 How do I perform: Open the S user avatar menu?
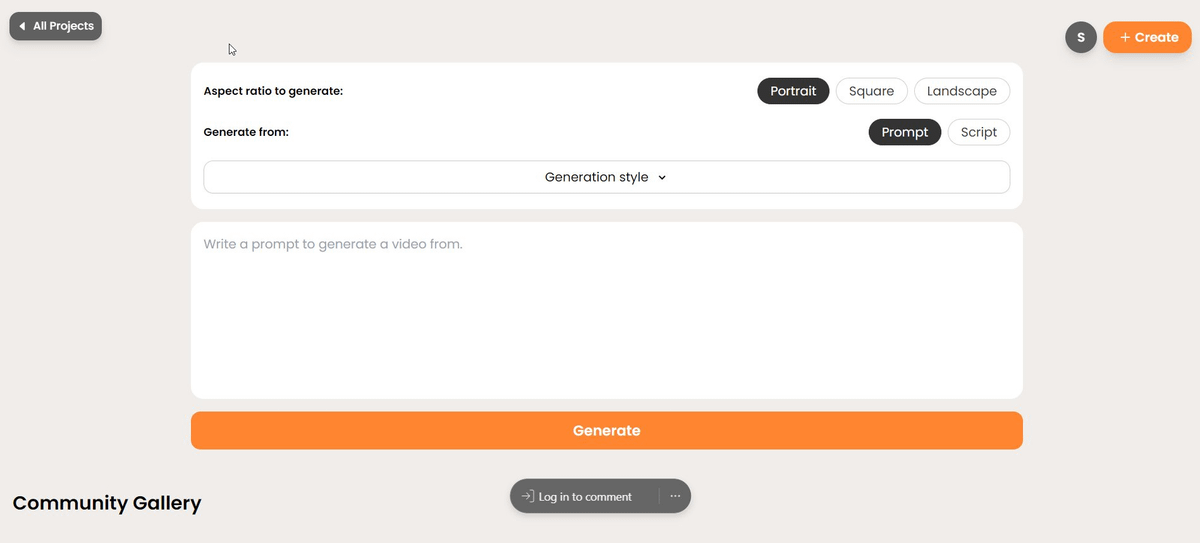(1081, 37)
